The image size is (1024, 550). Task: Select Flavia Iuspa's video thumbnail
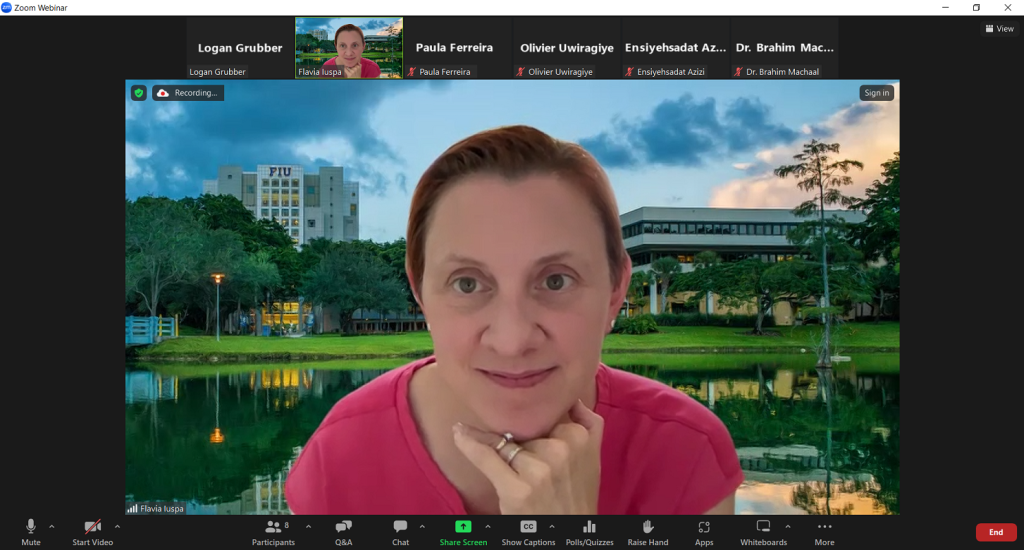[349, 47]
